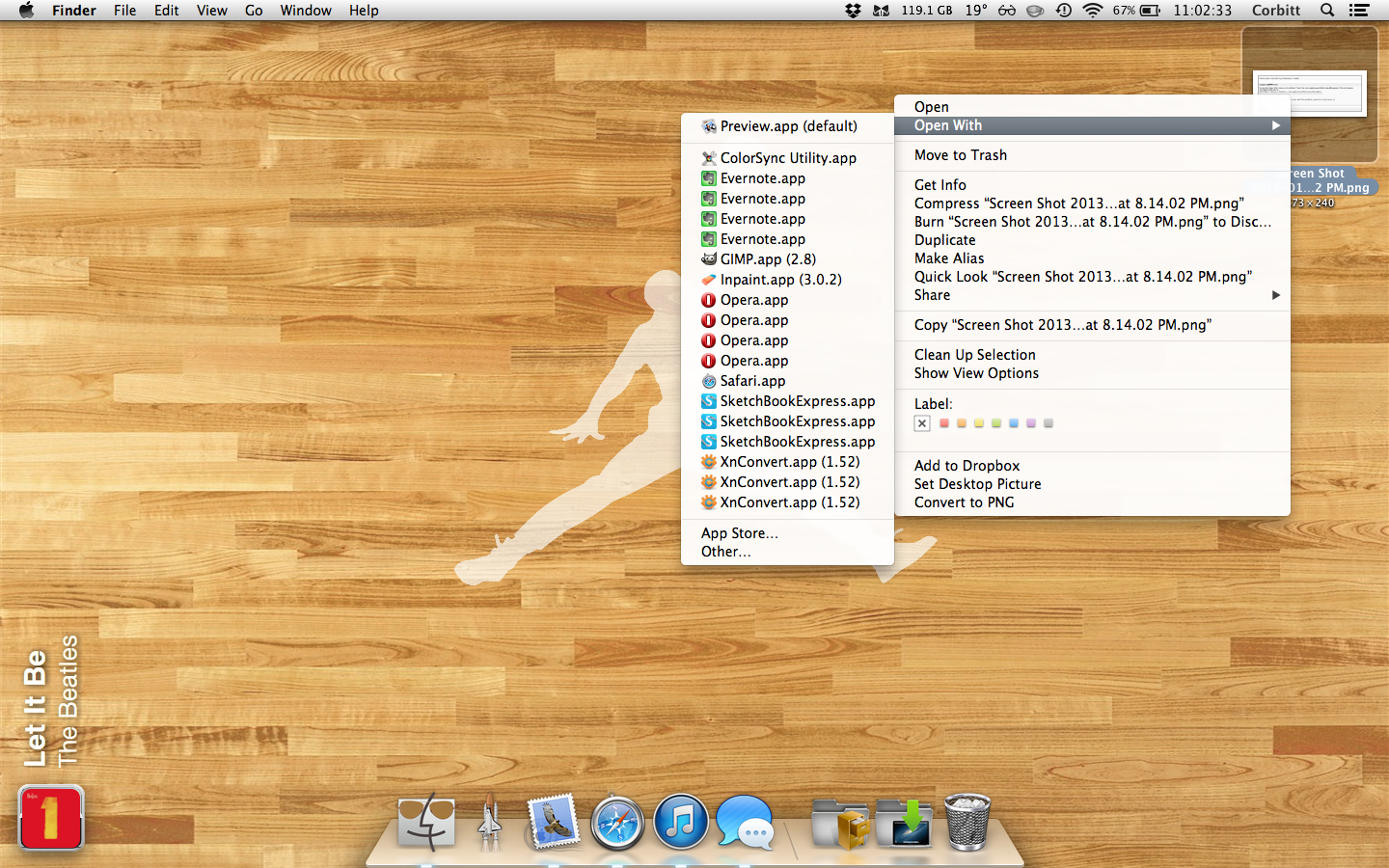Image resolution: width=1389 pixels, height=868 pixels.
Task: Apply the yellow label color
Action: tap(979, 423)
